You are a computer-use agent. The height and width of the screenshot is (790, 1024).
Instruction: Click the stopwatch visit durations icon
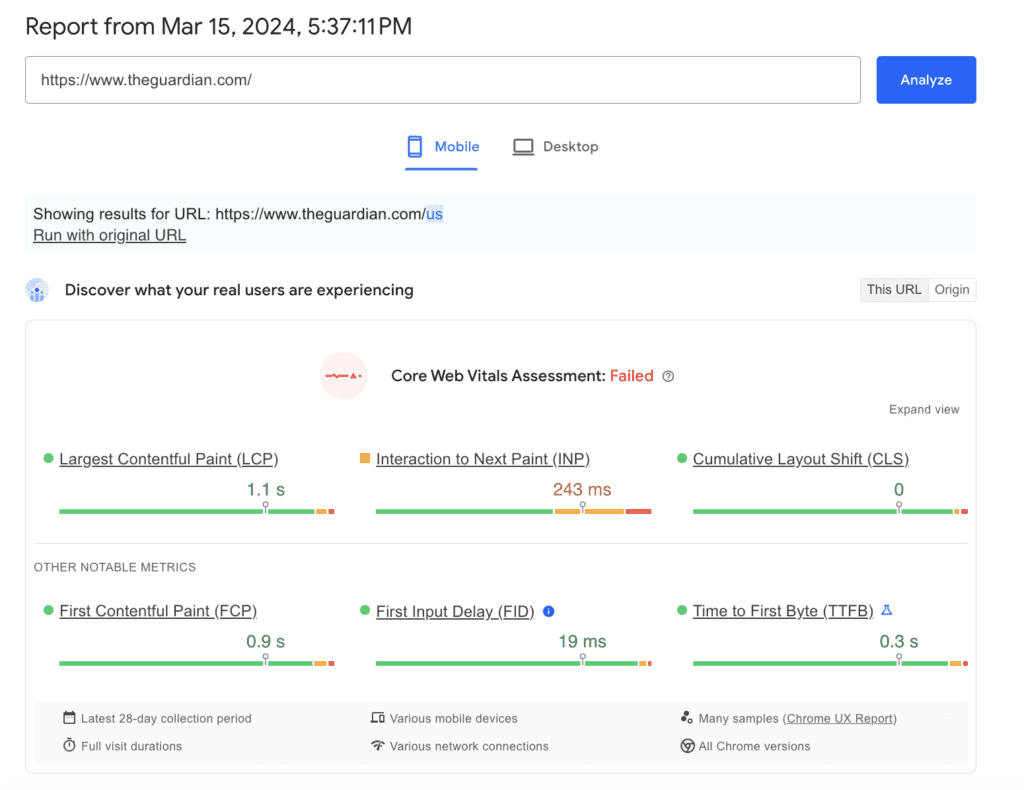69,745
